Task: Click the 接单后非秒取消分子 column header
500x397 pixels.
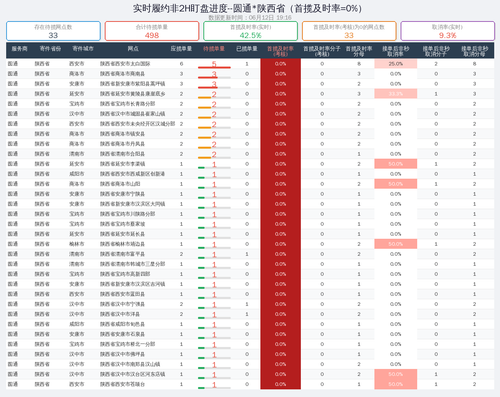Action: click(x=436, y=51)
